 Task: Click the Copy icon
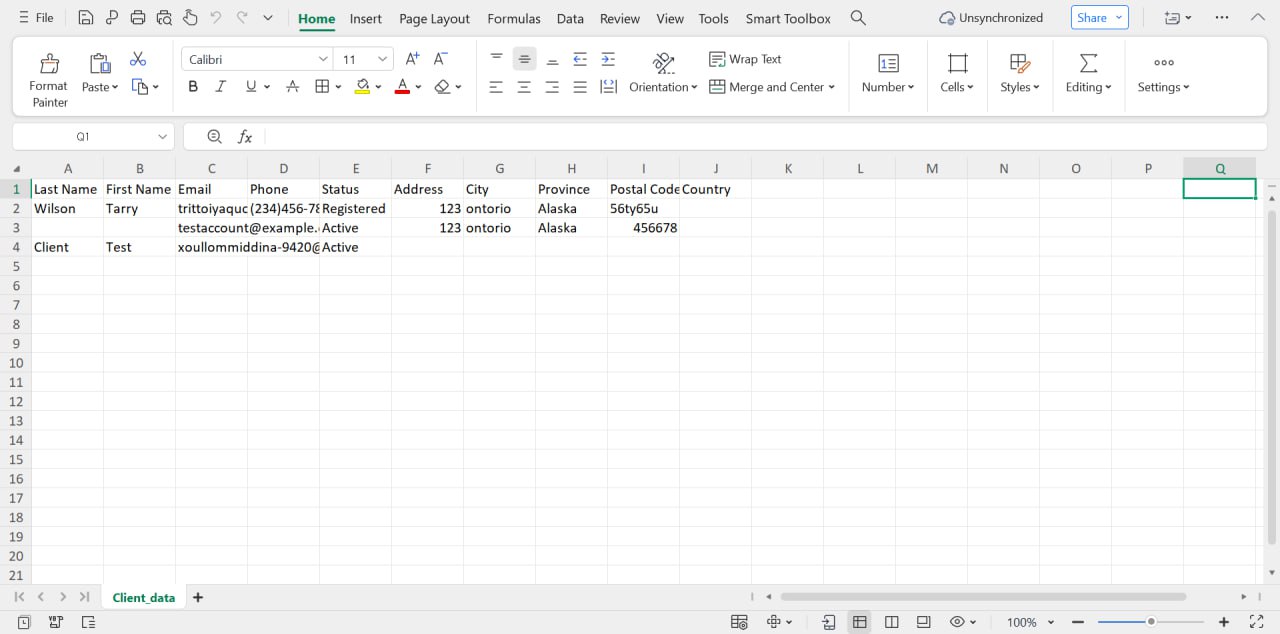pos(140,87)
